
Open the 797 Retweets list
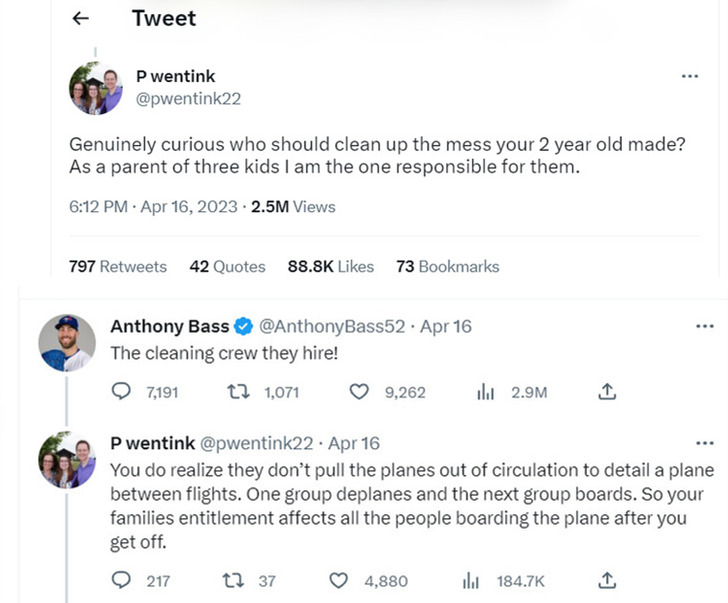tap(118, 266)
